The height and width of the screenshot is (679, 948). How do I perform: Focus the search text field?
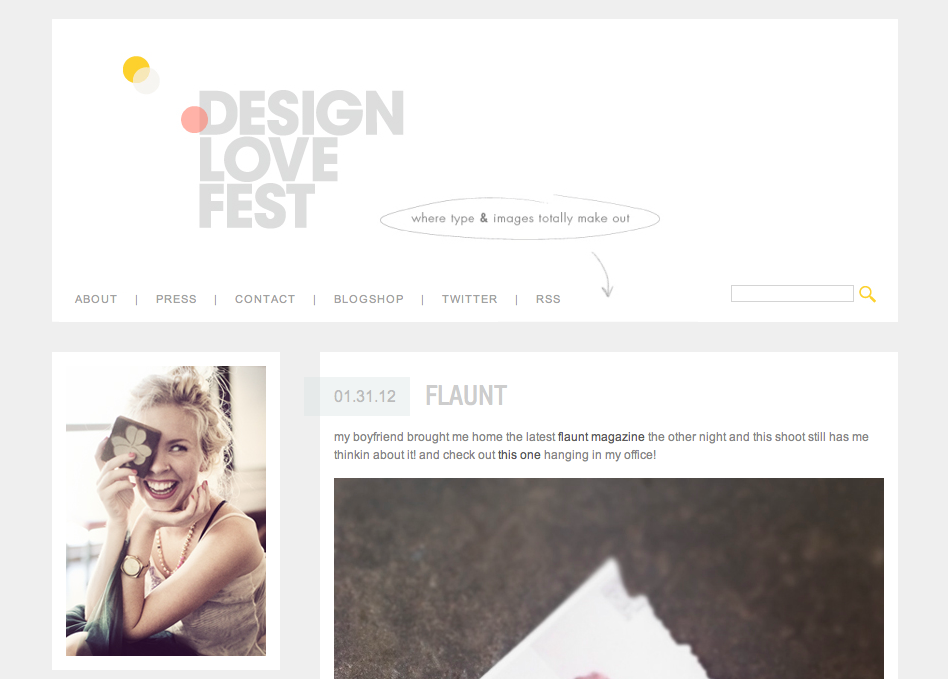click(x=792, y=293)
